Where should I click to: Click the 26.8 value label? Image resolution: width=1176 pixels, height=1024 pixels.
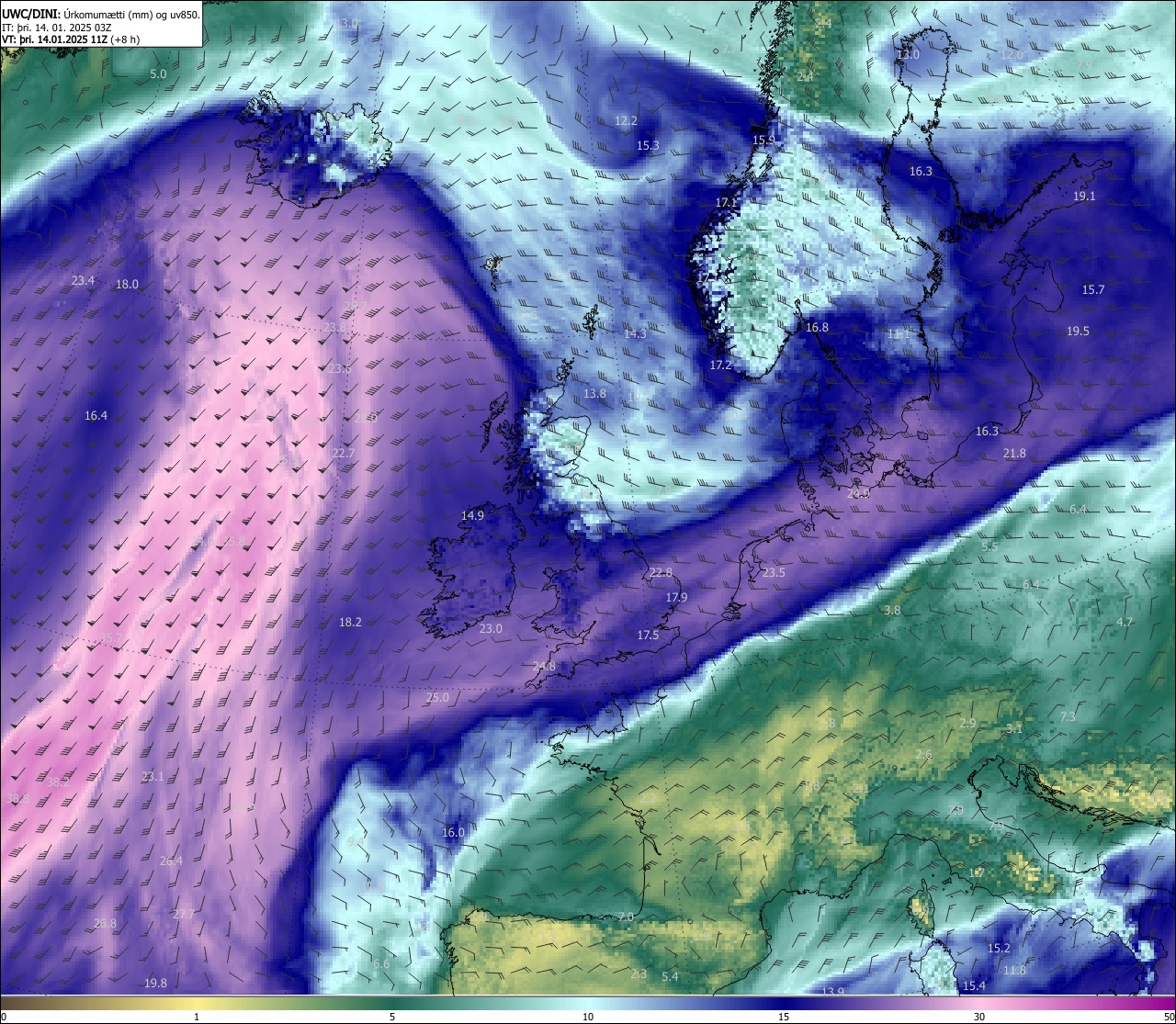point(105,923)
